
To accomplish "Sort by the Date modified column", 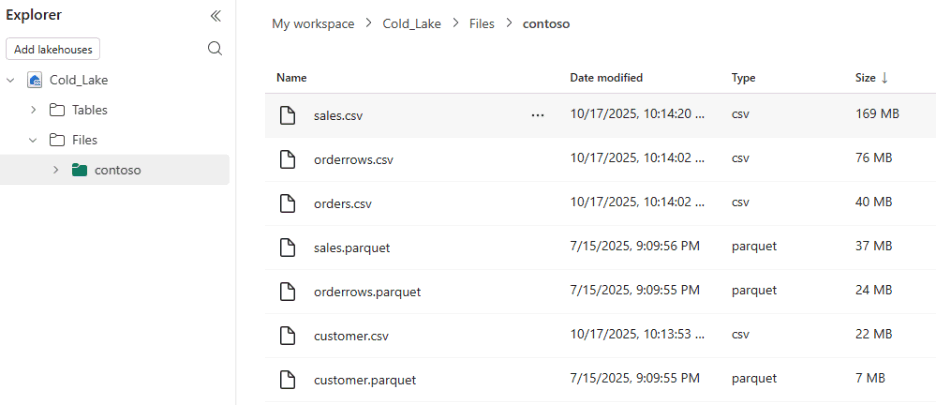I will [x=606, y=78].
